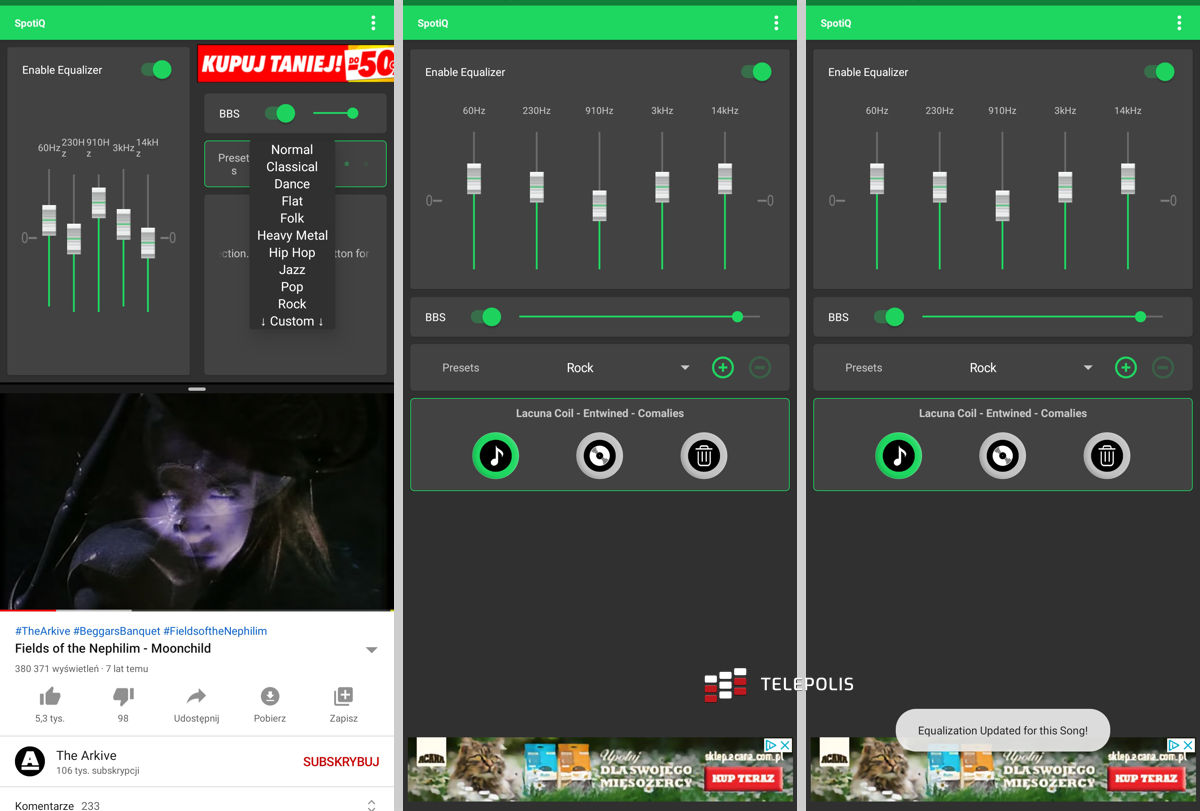Click the Pobierz download icon
Image resolution: width=1200 pixels, height=811 pixels.
coord(270,697)
